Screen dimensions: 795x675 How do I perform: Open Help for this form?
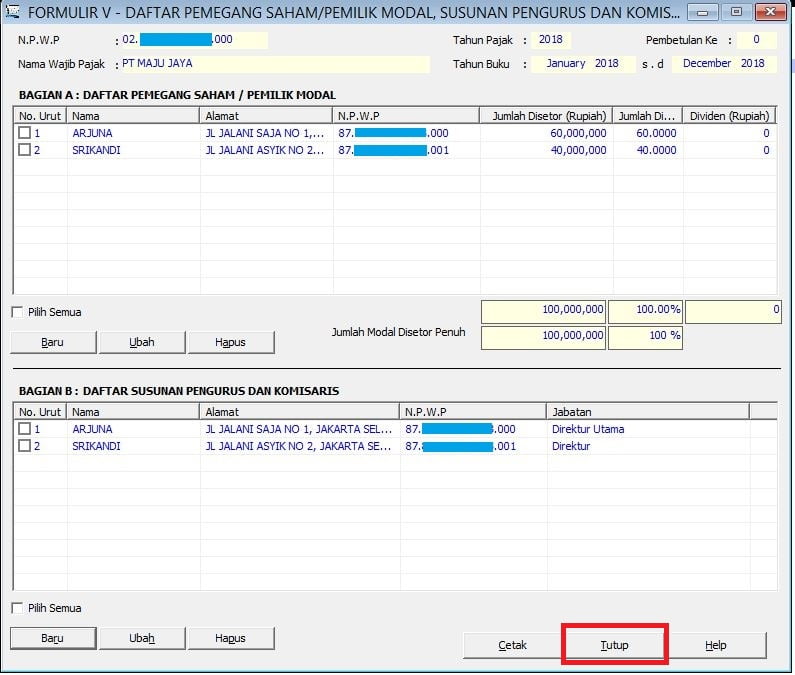point(715,646)
